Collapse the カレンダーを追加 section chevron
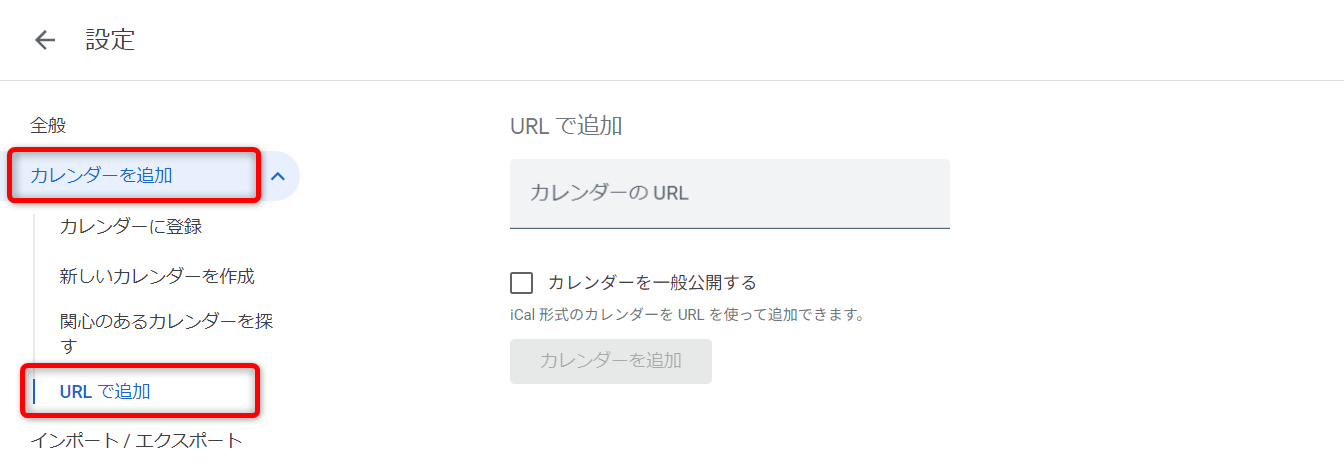Viewport: 1344px width, 472px height. pos(278,176)
